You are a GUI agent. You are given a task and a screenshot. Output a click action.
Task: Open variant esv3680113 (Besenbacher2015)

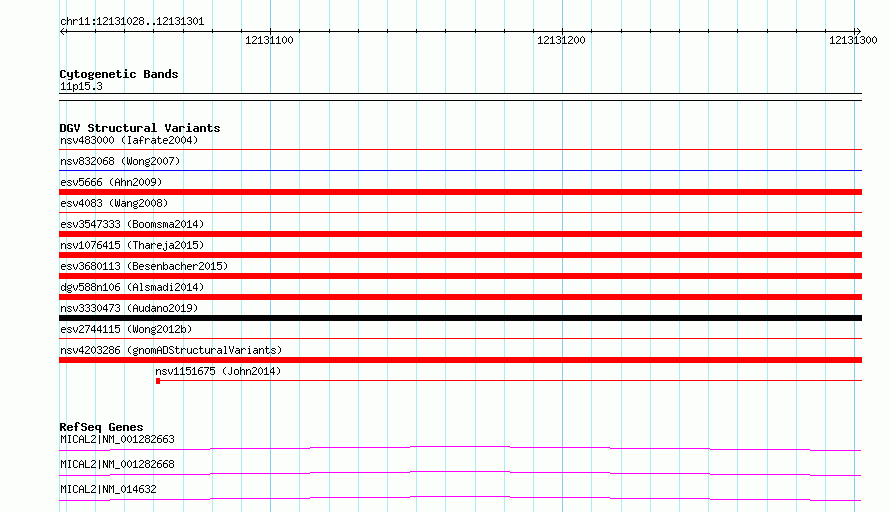(x=144, y=266)
